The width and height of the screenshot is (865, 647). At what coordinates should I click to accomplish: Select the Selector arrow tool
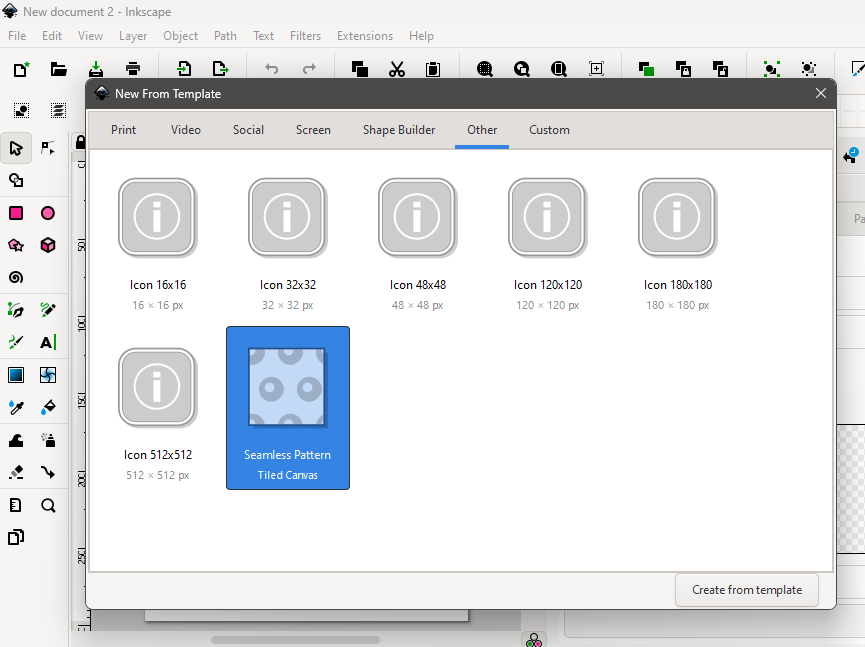16,148
